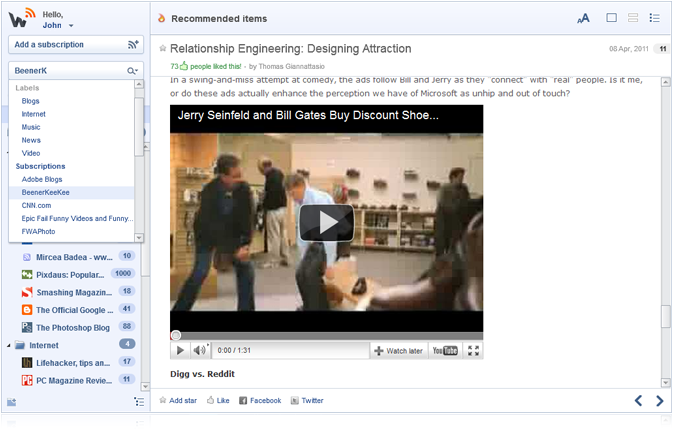The width and height of the screenshot is (673, 430).
Task: Mute the video using the speaker icon
Action: point(198,350)
